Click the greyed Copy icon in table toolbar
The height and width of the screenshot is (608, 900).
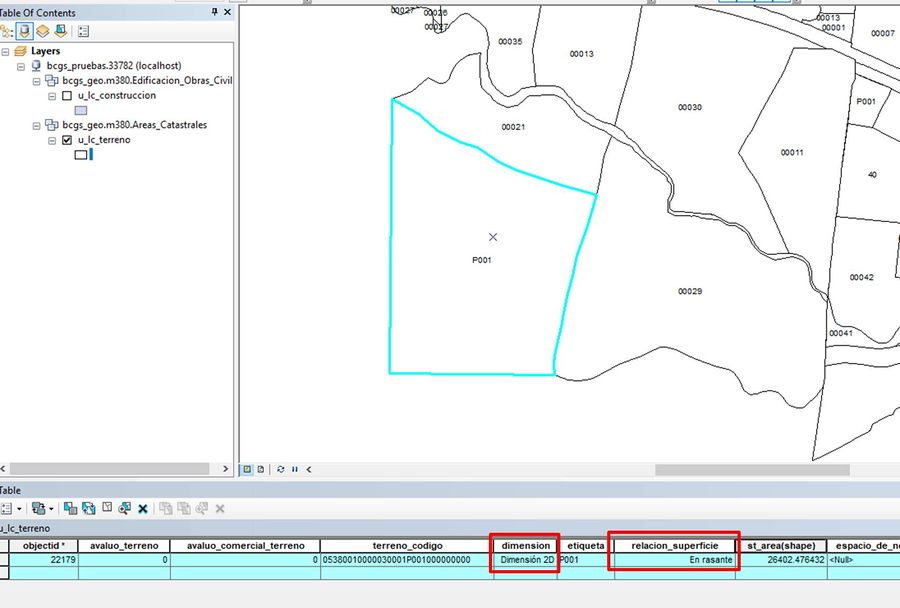tap(166, 508)
